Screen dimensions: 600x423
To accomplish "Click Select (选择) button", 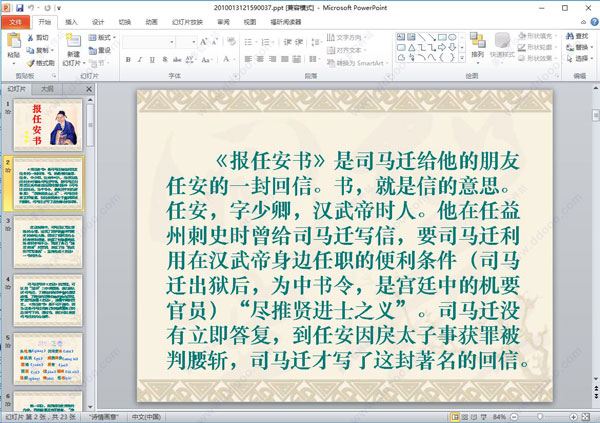I will [x=580, y=58].
